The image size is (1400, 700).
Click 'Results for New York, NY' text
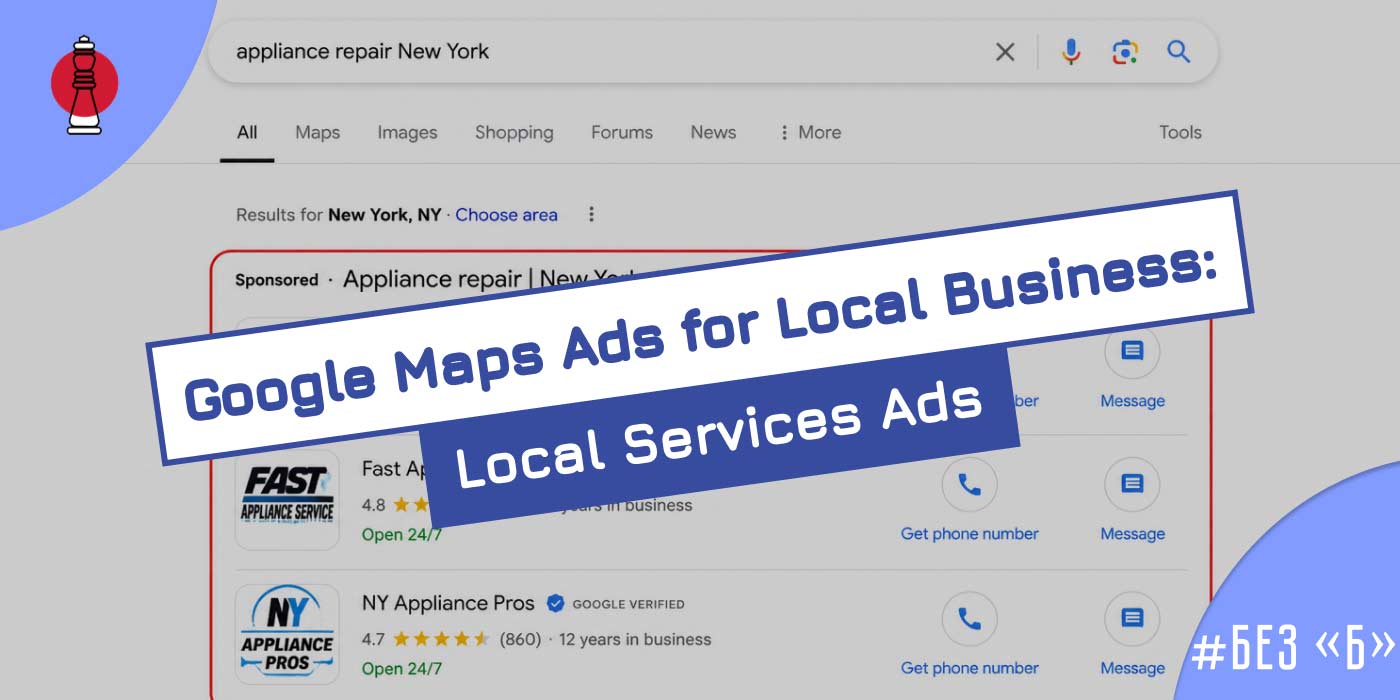point(338,215)
